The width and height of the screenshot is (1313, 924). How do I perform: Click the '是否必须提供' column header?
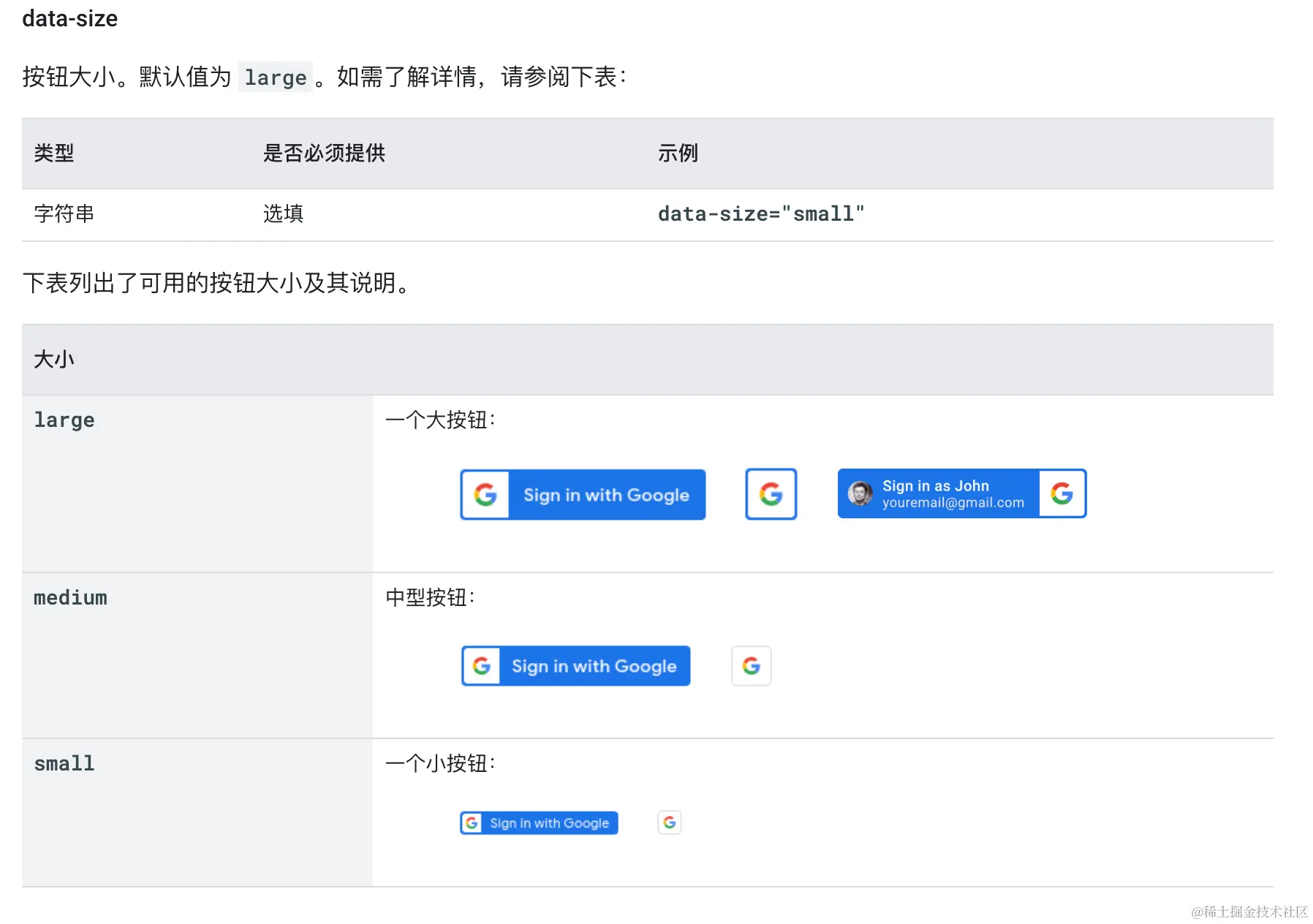click(x=324, y=153)
